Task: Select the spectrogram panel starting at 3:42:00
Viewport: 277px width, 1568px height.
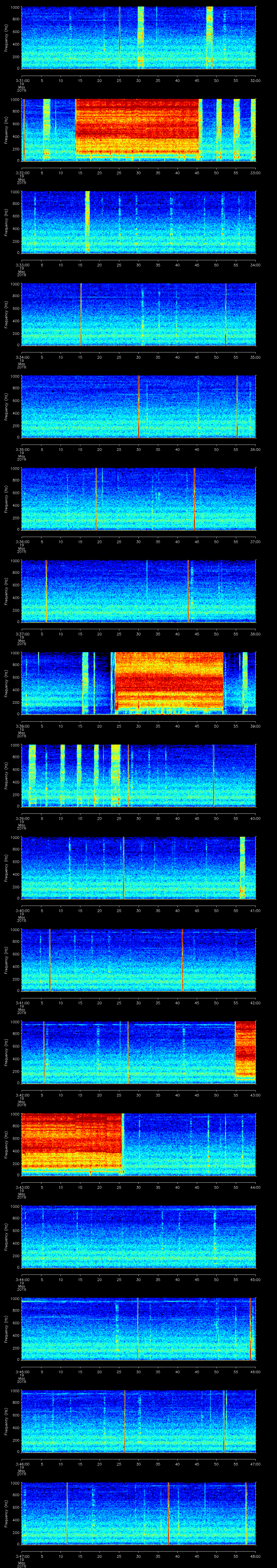Action: (x=139, y=1052)
